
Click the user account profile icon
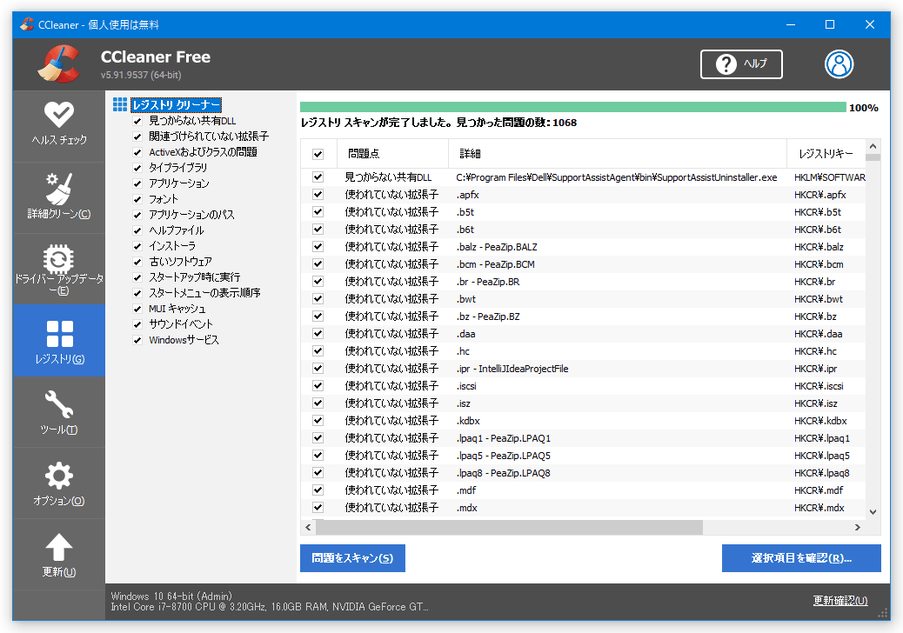(839, 64)
